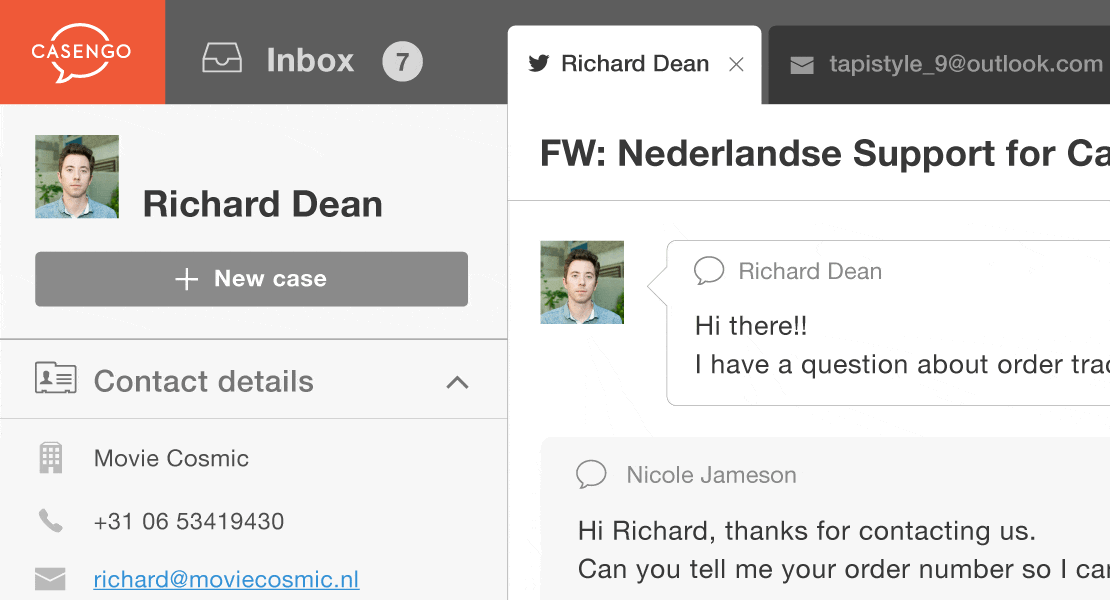
Task: Click Richard Dean's avatar beside the chat message
Action: (x=582, y=282)
